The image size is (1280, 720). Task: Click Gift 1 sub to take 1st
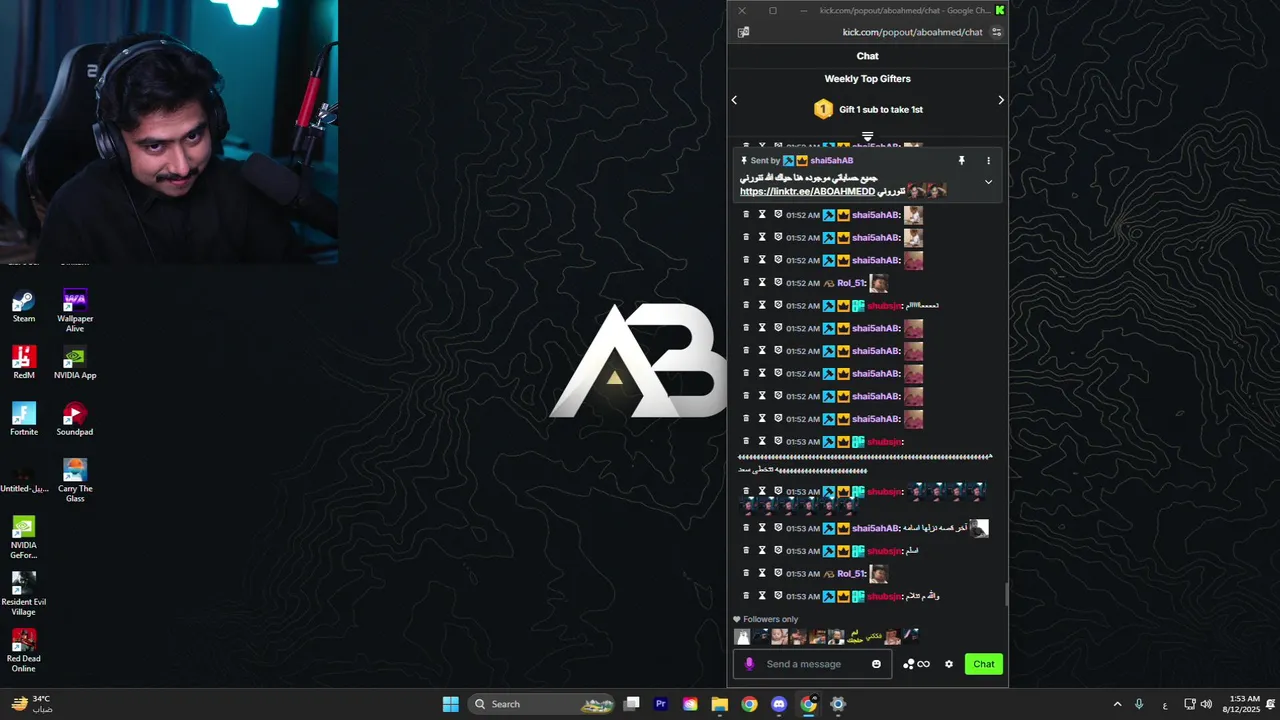(880, 110)
